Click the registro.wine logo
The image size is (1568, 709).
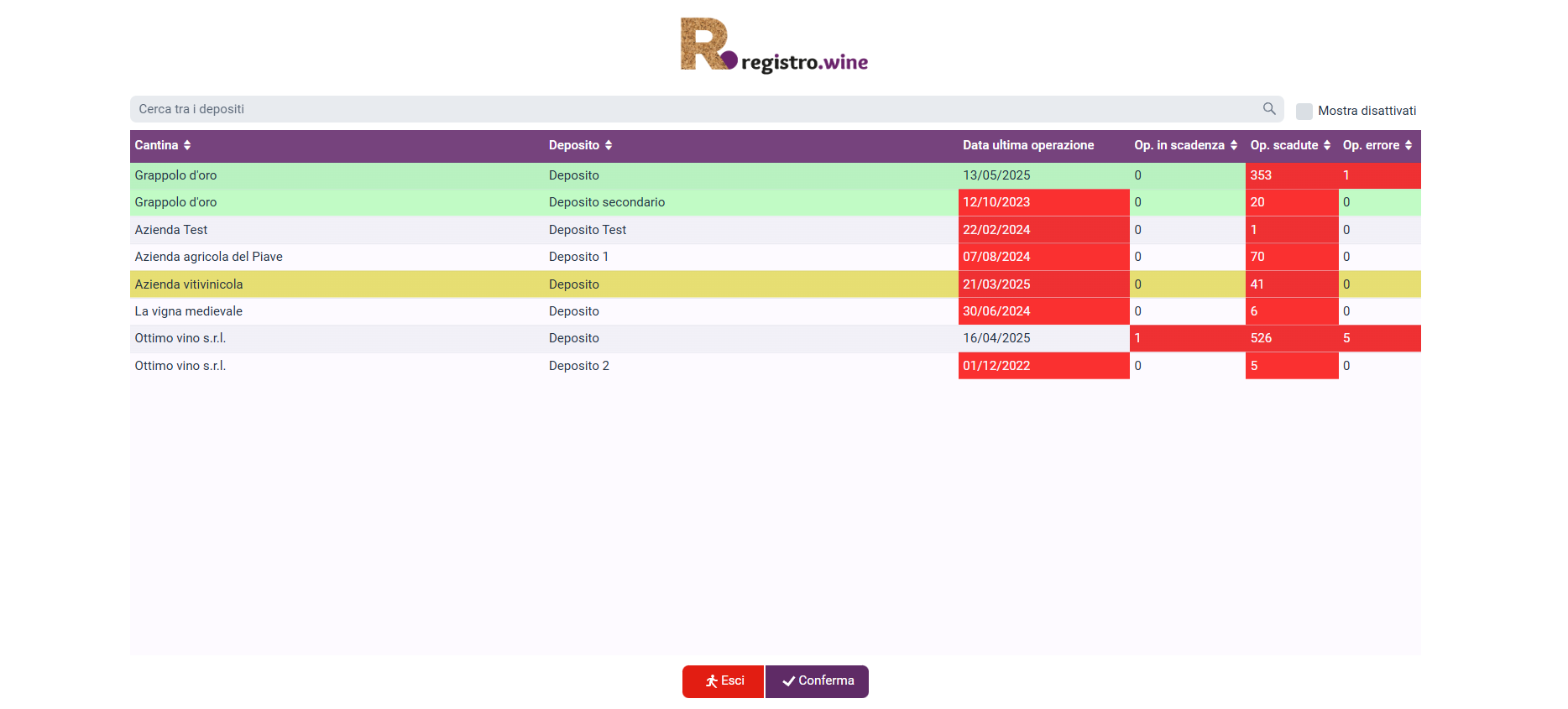coord(775,45)
